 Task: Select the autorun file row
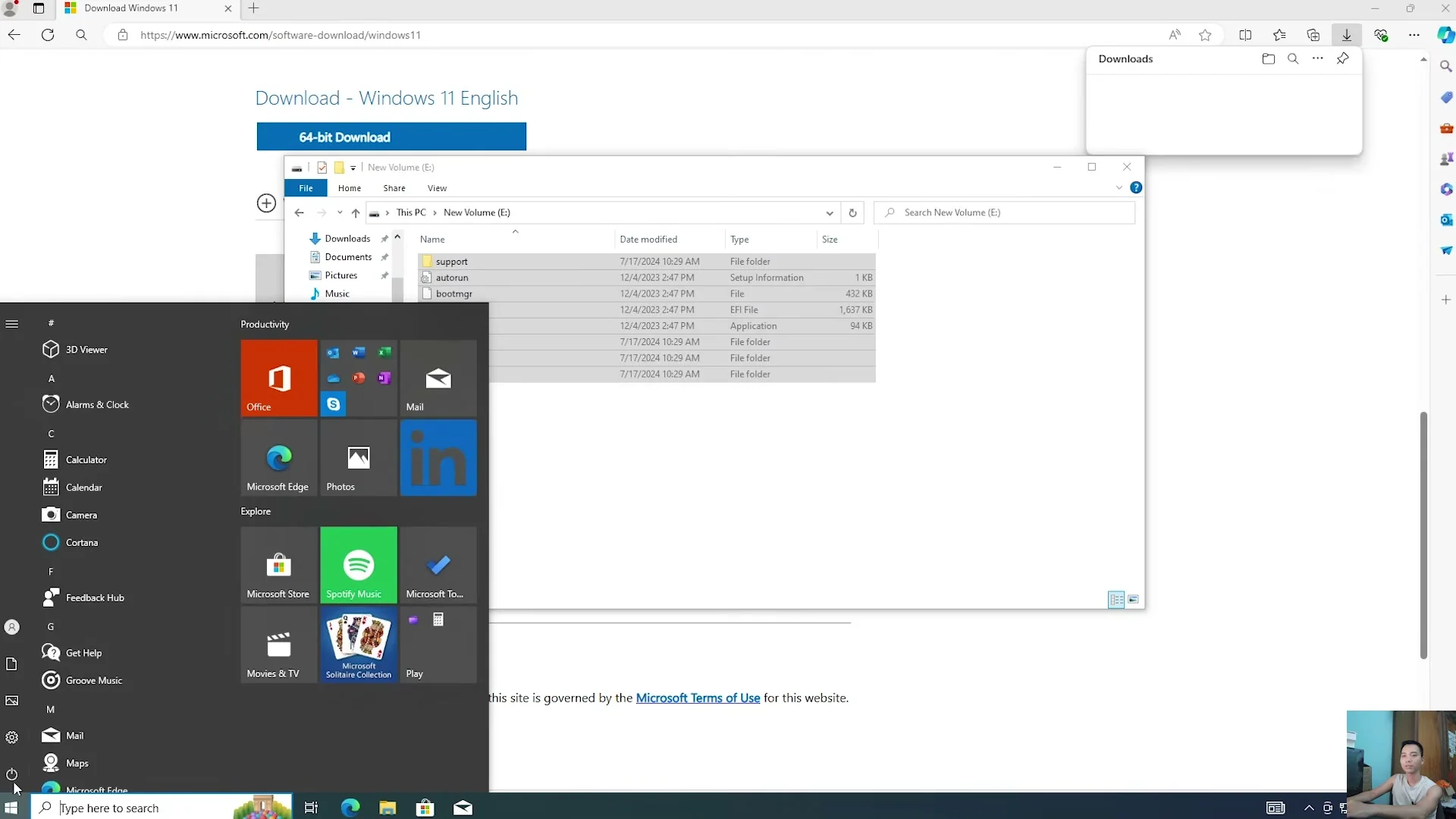(x=647, y=278)
